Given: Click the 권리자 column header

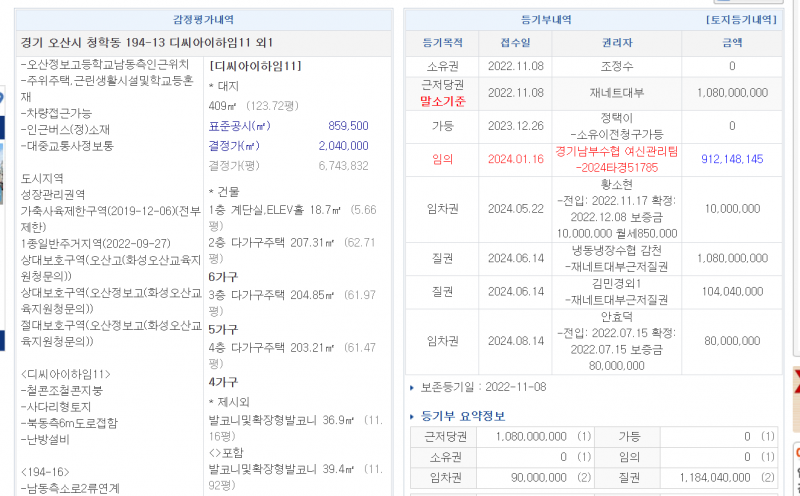Looking at the screenshot, I should pos(616,43).
